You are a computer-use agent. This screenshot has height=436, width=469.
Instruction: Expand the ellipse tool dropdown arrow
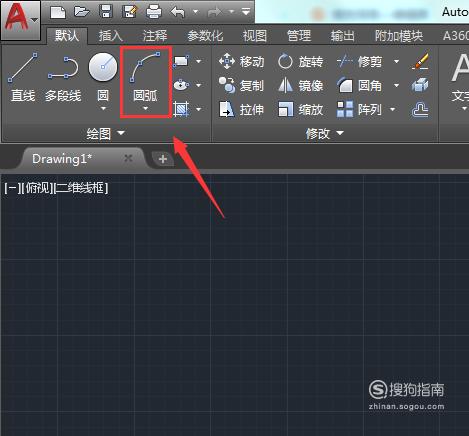[x=199, y=85]
